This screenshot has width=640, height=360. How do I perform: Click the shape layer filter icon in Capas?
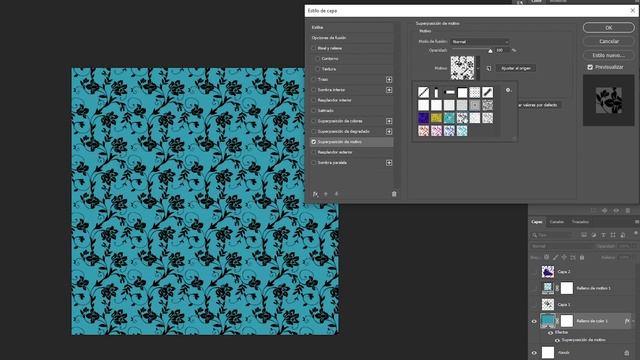coord(613,235)
